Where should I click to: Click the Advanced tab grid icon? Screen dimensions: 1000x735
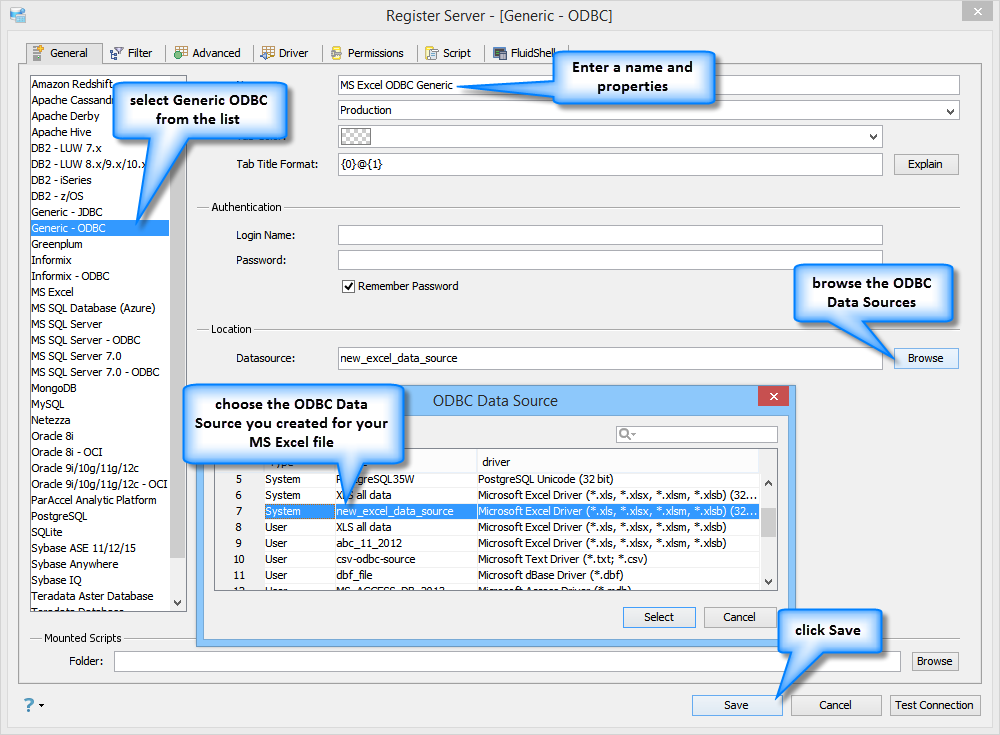[x=181, y=52]
